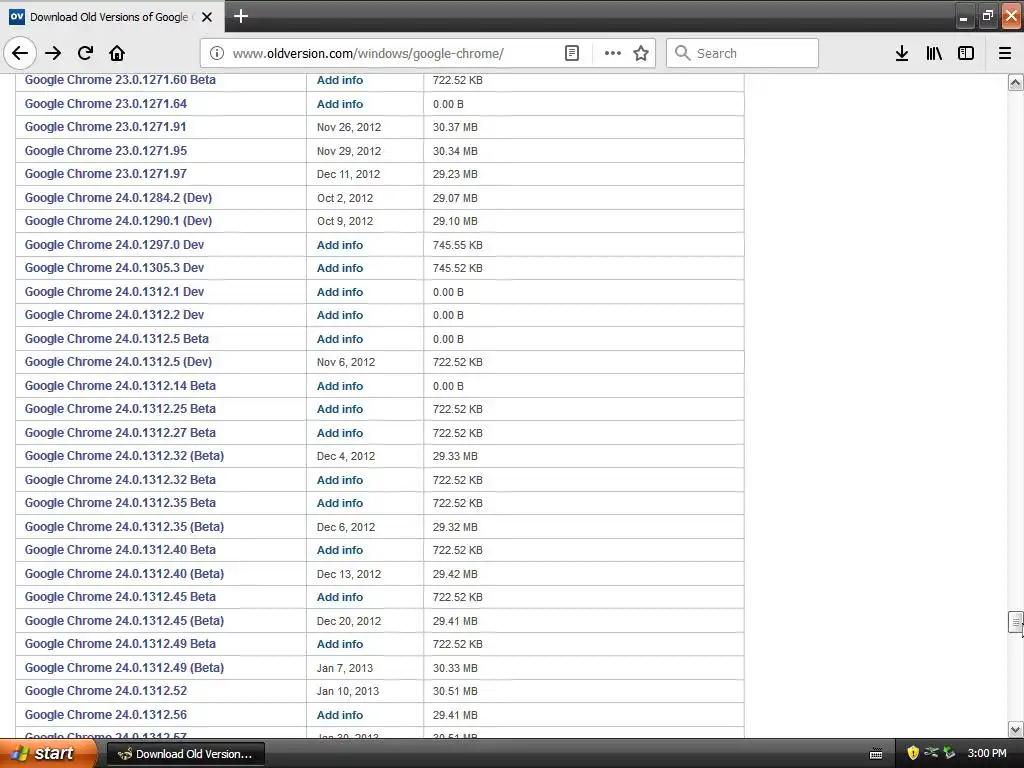This screenshot has height=768, width=1024.
Task: Go back to the previous page
Action: 20,53
